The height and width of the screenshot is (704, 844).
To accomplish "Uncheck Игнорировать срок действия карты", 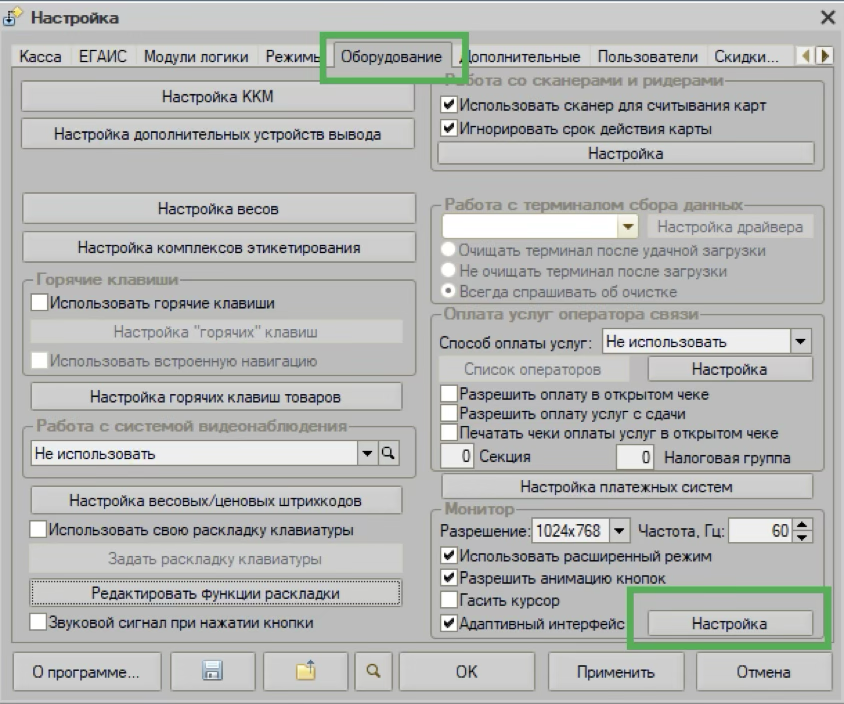I will click(x=448, y=128).
